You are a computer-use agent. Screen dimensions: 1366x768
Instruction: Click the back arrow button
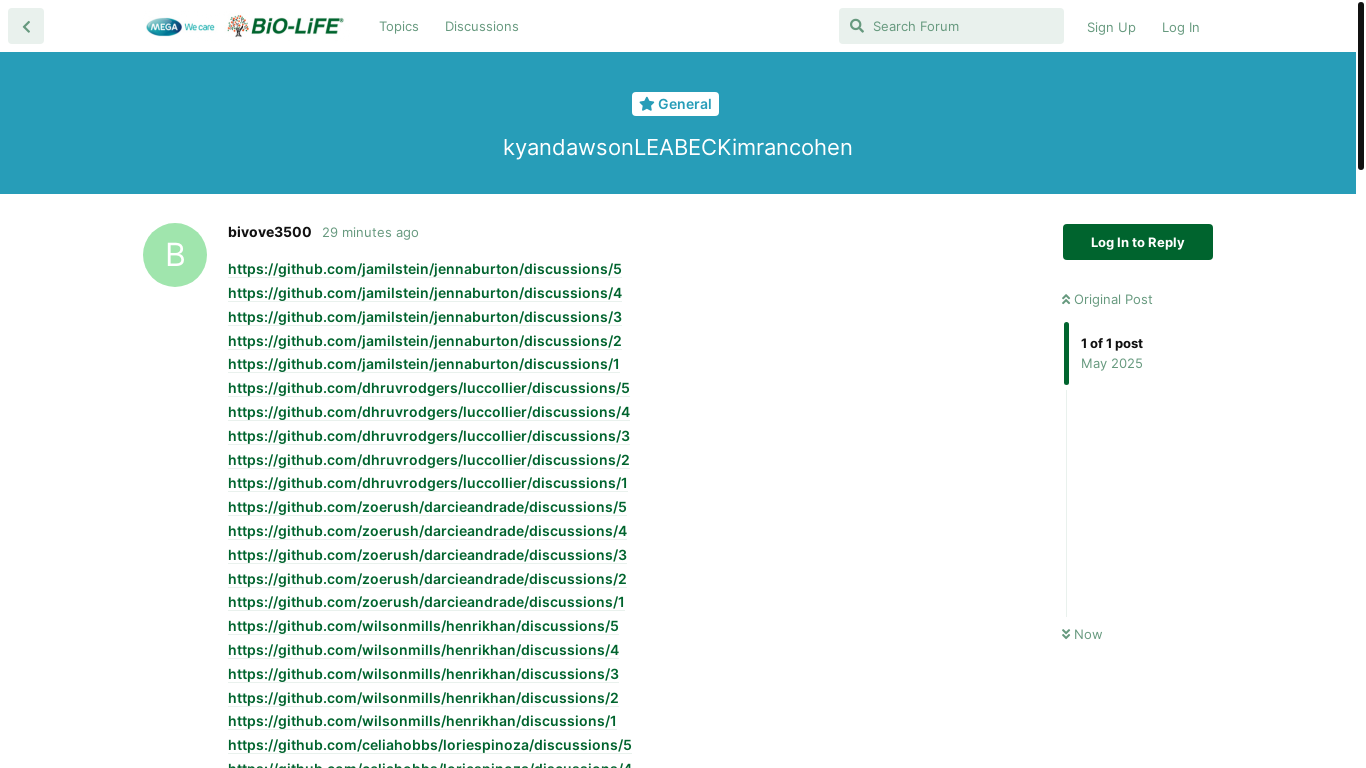click(26, 26)
